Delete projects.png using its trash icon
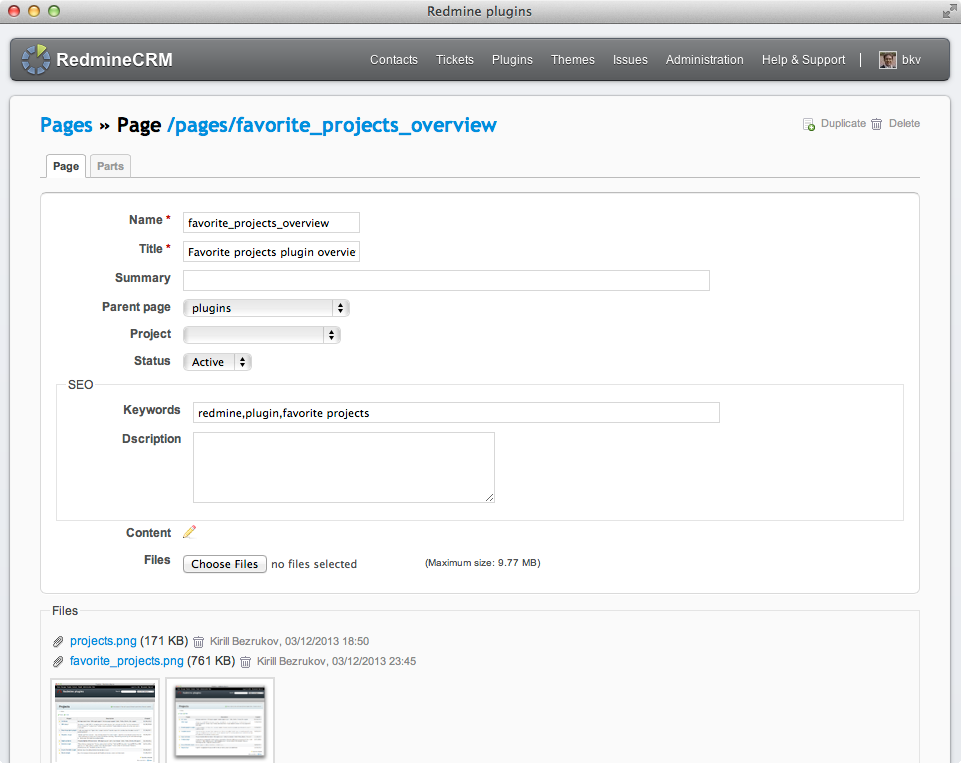This screenshot has width=961, height=763. click(198, 641)
